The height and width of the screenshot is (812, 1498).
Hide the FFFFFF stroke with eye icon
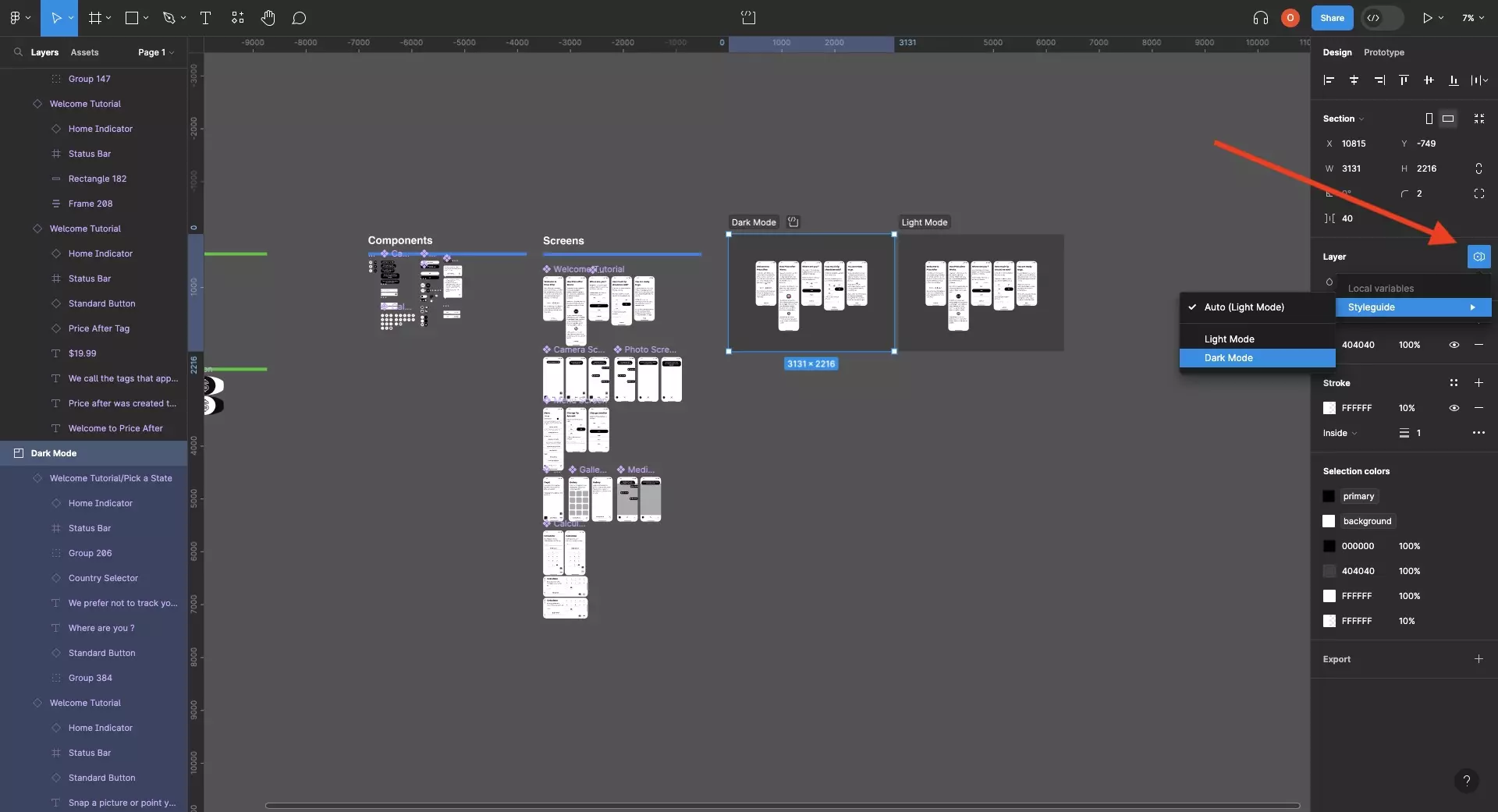coord(1454,408)
